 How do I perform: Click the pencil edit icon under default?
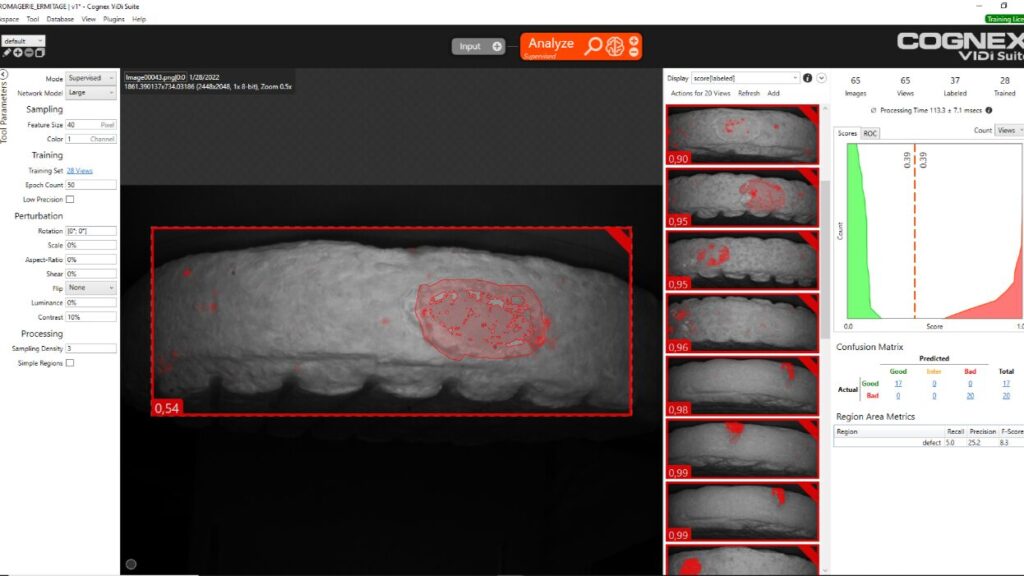7,53
